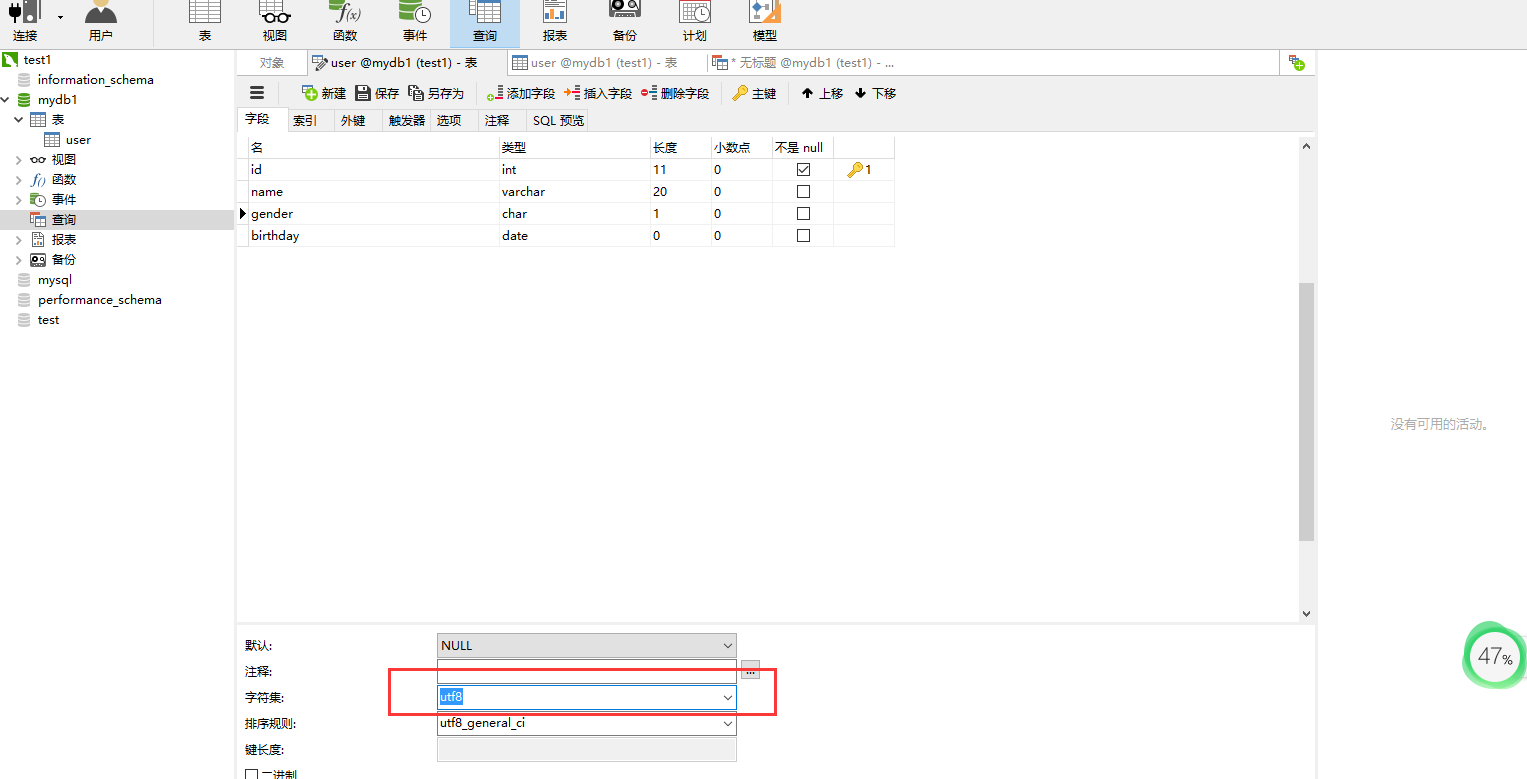Check 不是null for the birthday field

(x=802, y=235)
